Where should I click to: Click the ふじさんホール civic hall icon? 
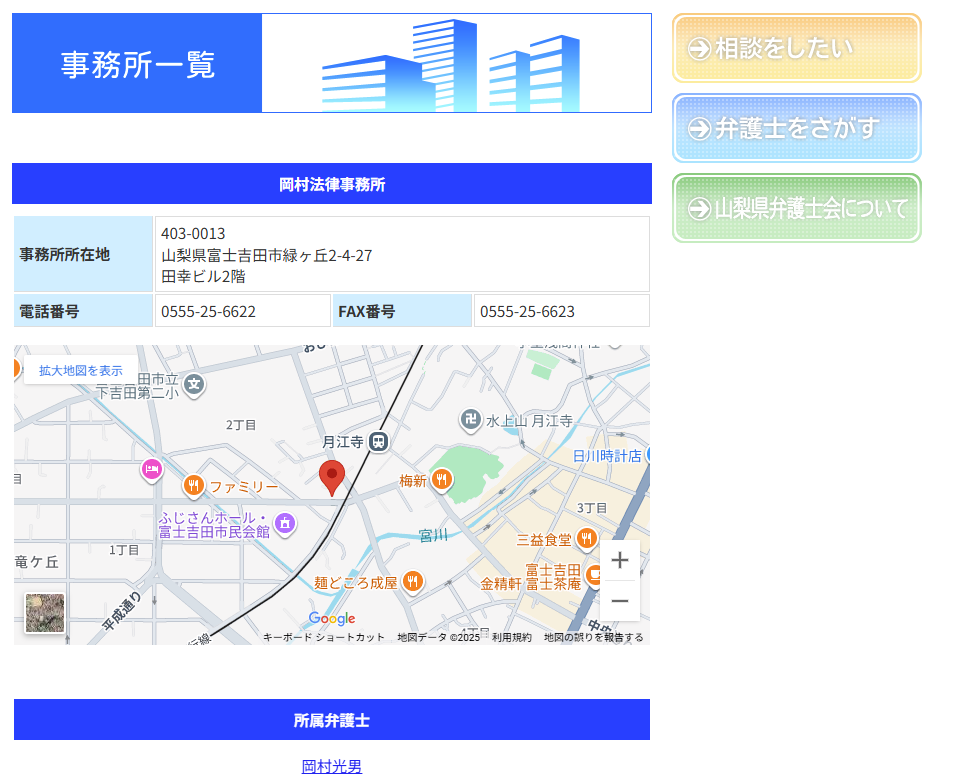(285, 522)
